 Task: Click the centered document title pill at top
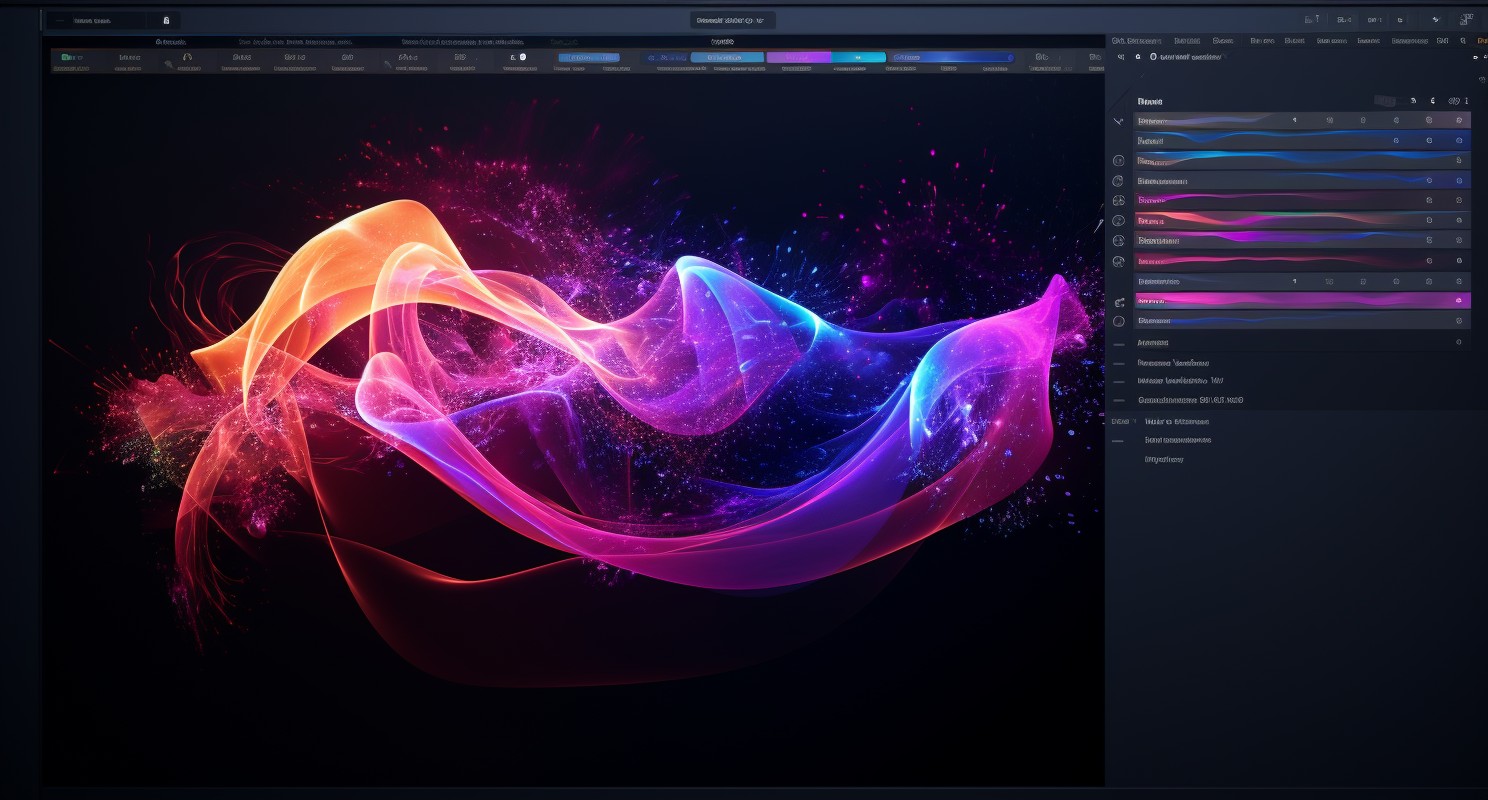732,20
